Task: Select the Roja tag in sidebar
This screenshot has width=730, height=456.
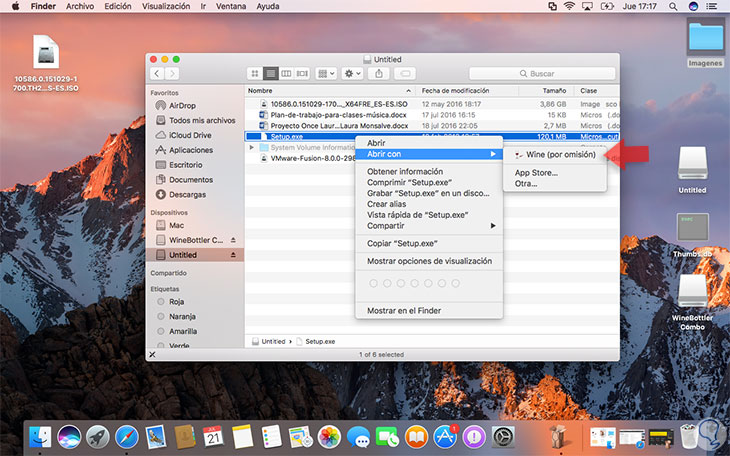Action: tap(176, 302)
